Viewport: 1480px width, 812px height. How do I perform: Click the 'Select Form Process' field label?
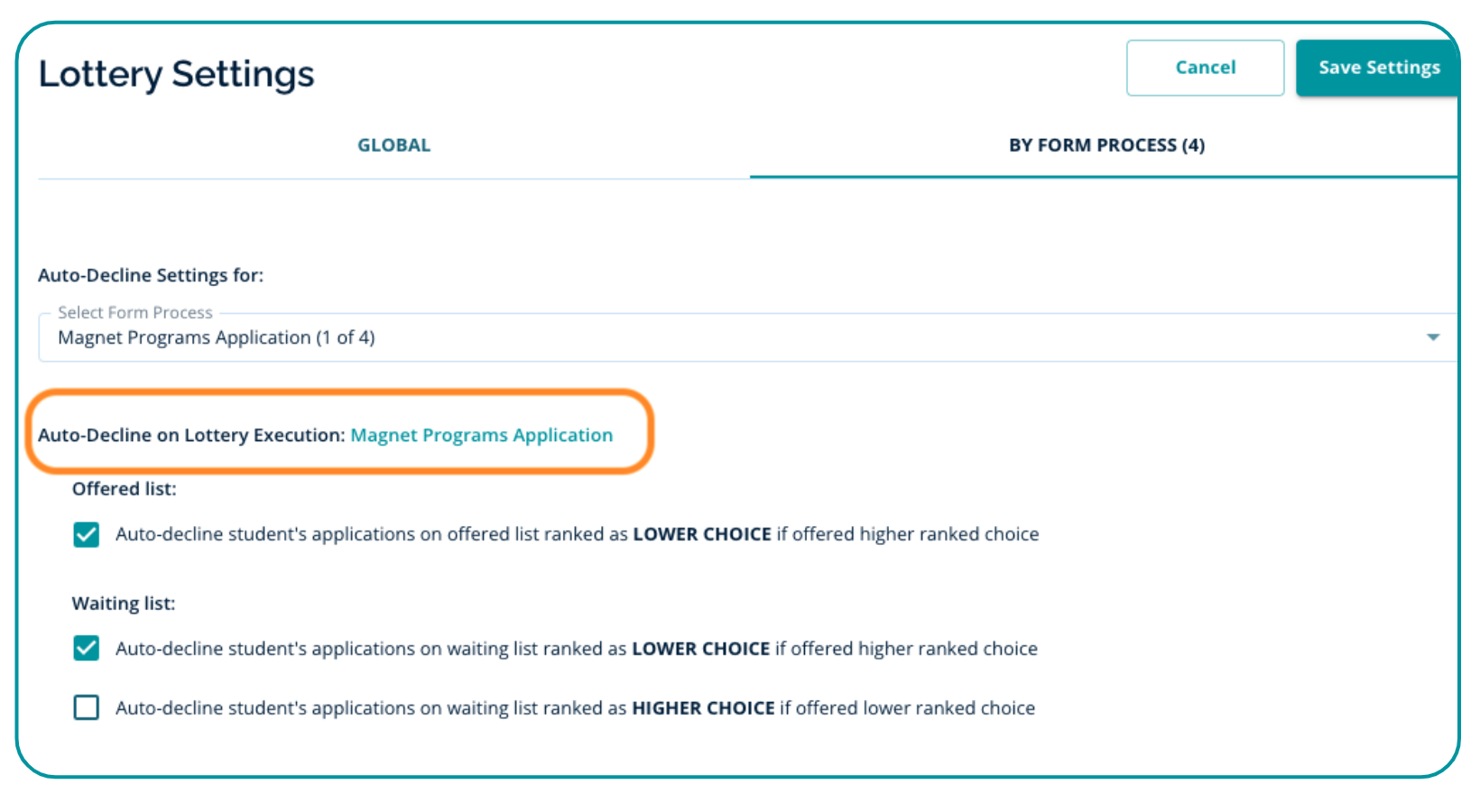click(x=135, y=313)
